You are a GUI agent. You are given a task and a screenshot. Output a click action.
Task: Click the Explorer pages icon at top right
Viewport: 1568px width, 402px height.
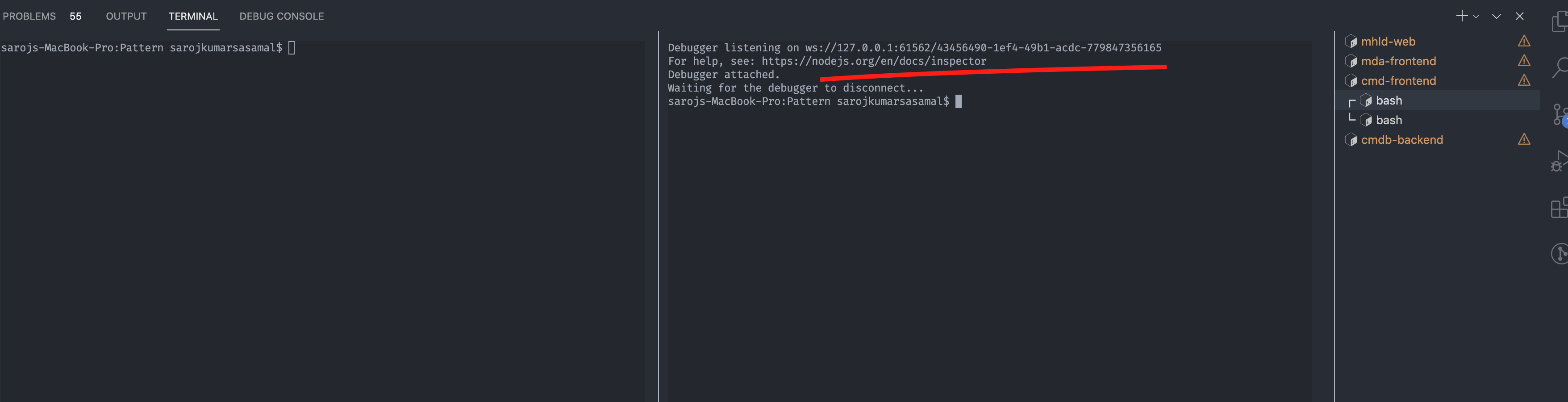(x=1560, y=21)
